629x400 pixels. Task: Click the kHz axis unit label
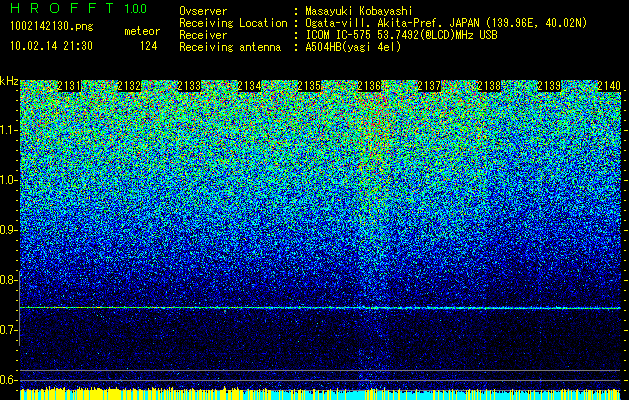tap(9, 81)
